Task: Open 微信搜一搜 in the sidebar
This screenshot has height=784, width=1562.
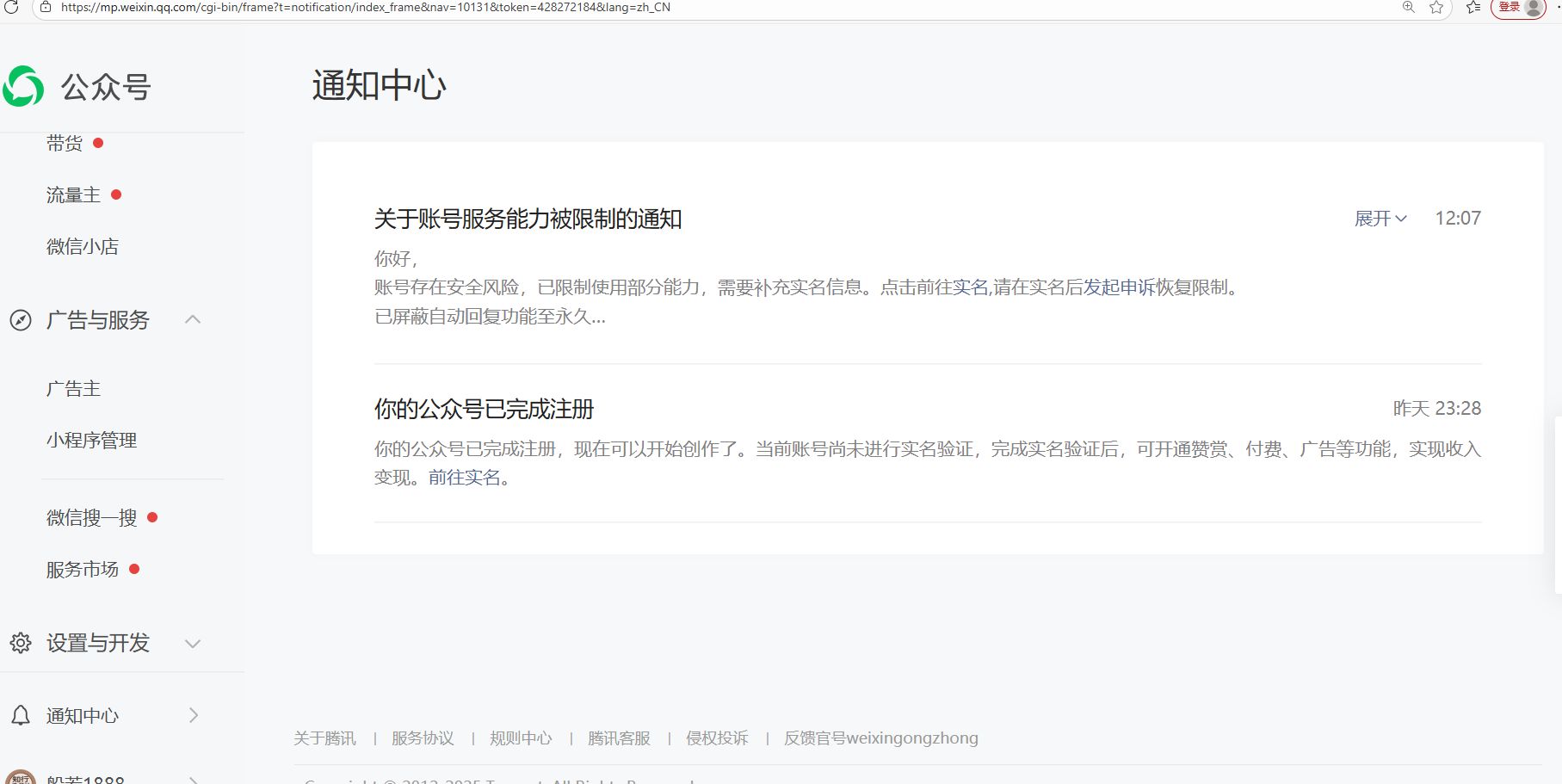Action: pyautogui.click(x=91, y=518)
